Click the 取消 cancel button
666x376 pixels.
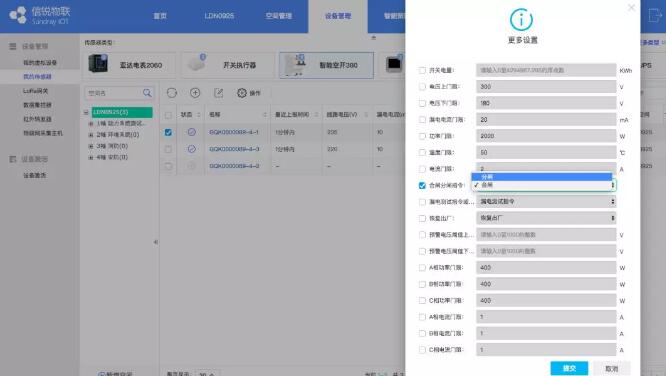612,369
